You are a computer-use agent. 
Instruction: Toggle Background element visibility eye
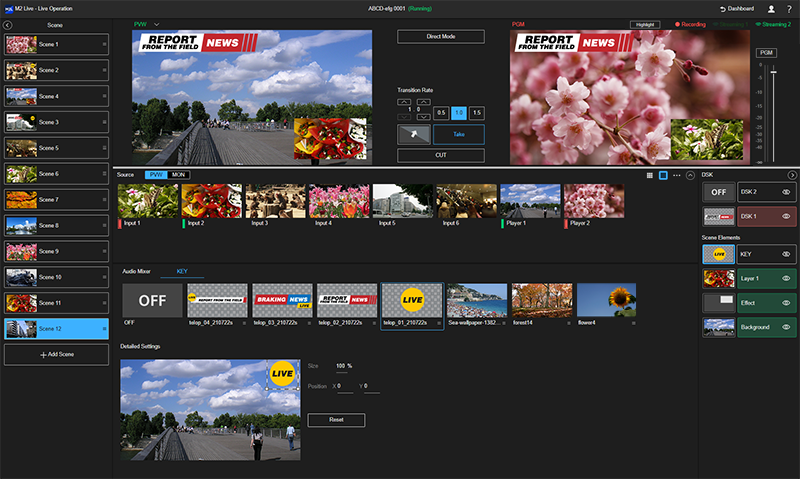pos(786,327)
